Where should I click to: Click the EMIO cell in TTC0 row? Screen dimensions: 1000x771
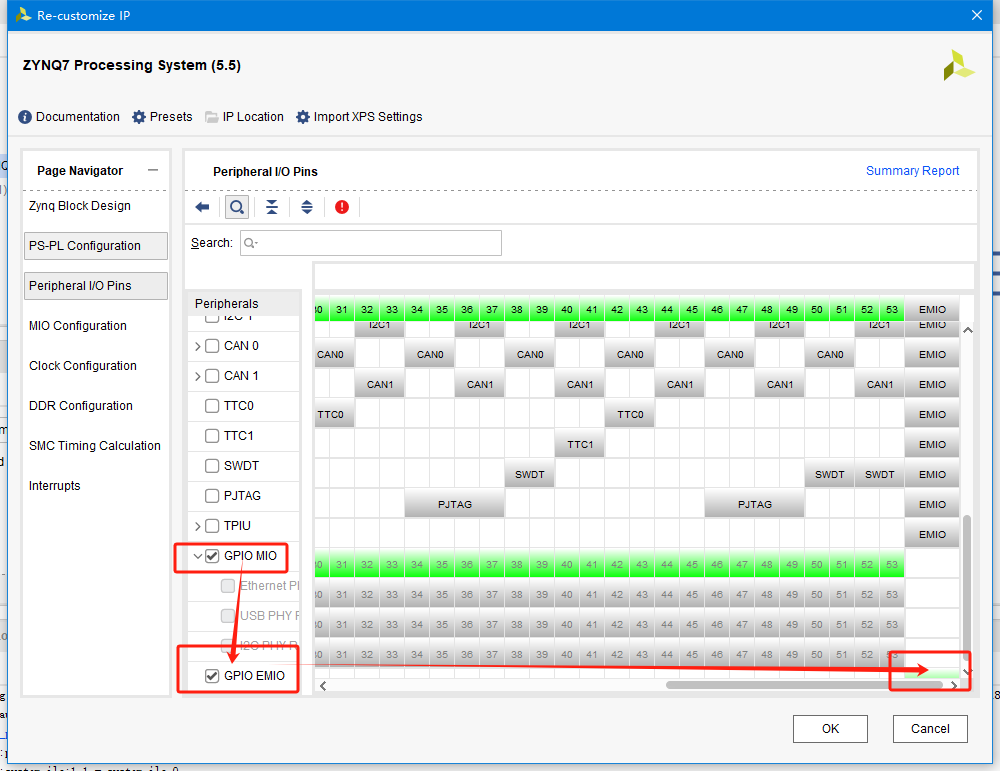pos(932,415)
